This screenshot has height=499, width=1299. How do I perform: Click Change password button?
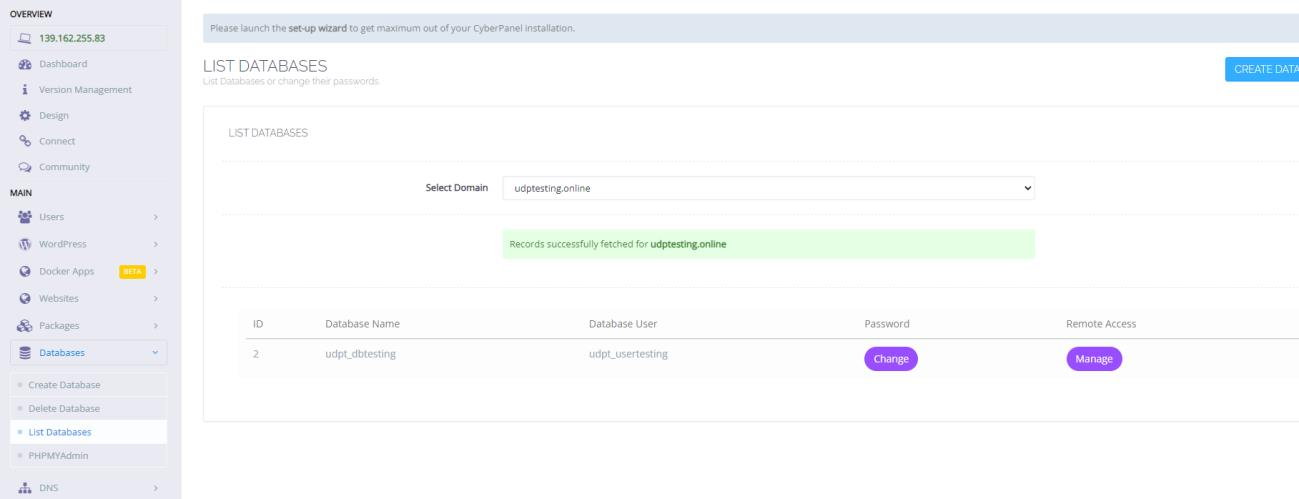(890, 359)
